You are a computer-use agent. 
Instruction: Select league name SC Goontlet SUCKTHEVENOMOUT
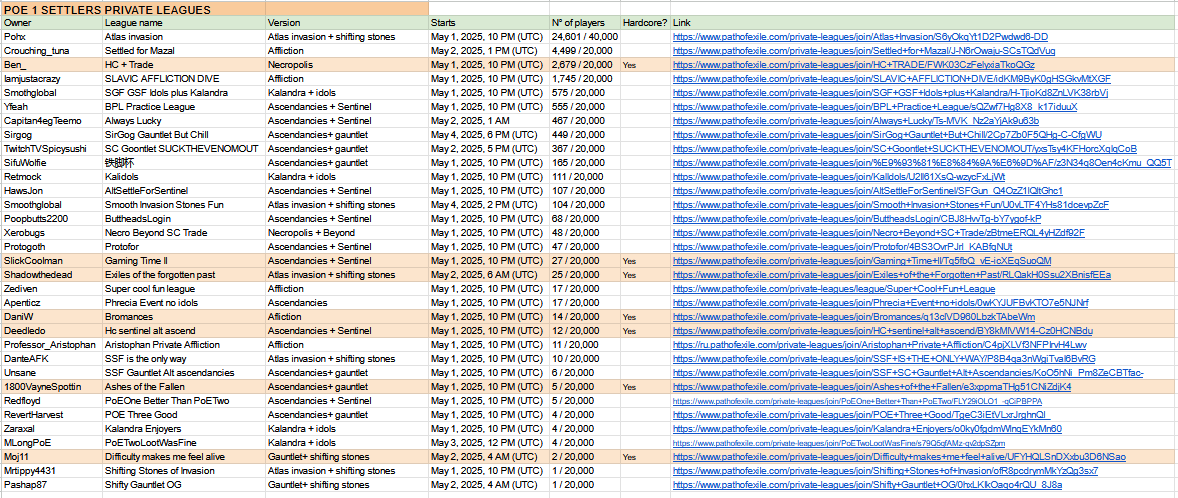pyautogui.click(x=184, y=149)
